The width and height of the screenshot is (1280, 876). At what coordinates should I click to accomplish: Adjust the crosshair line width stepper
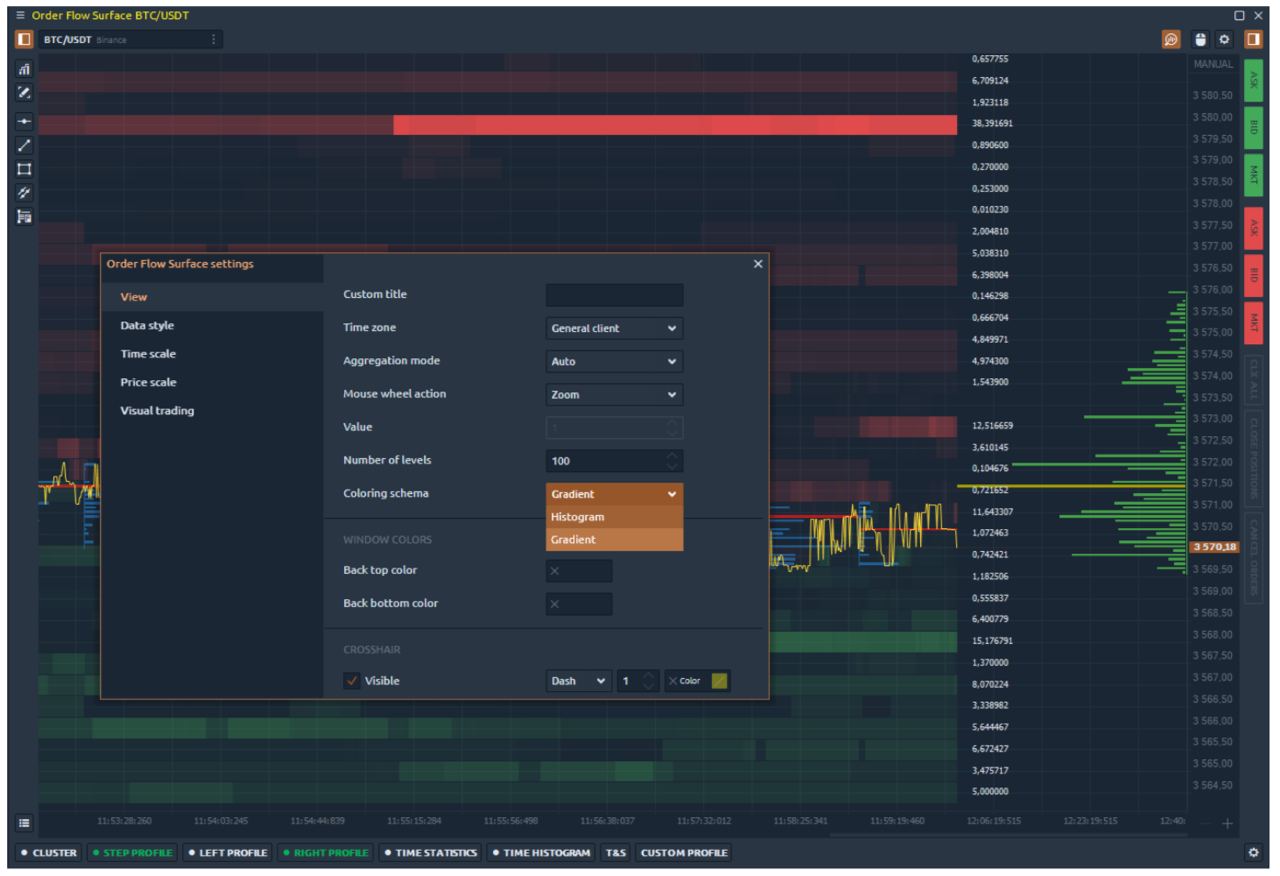coord(647,681)
